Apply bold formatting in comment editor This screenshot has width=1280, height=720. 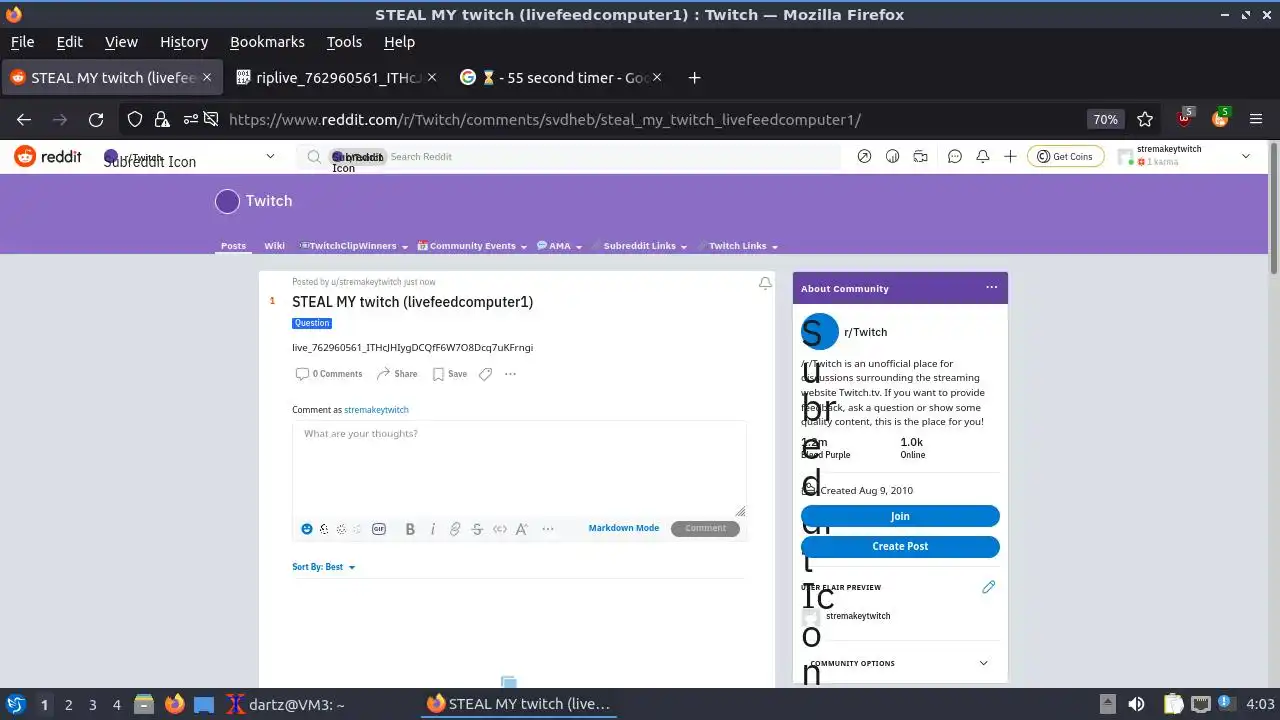point(410,529)
